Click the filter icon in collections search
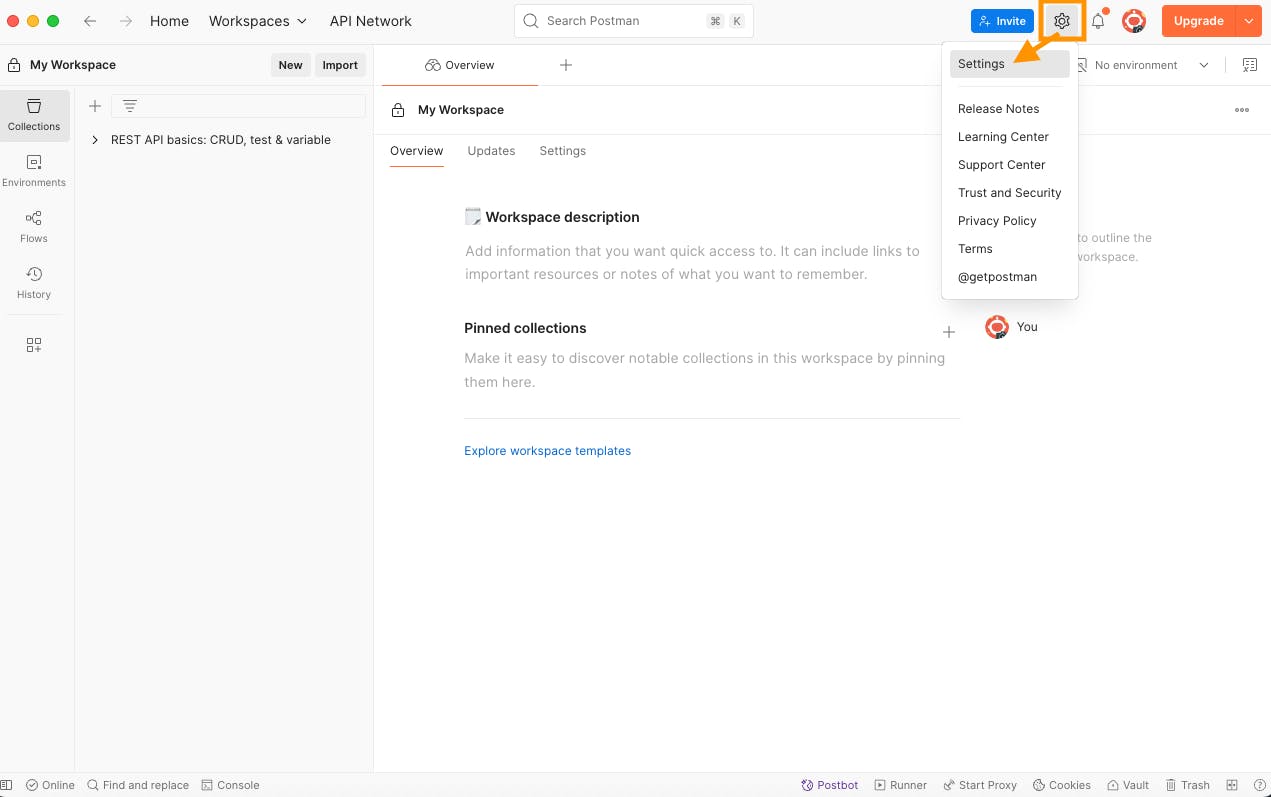Viewport: 1271px width, 797px height. click(x=129, y=106)
